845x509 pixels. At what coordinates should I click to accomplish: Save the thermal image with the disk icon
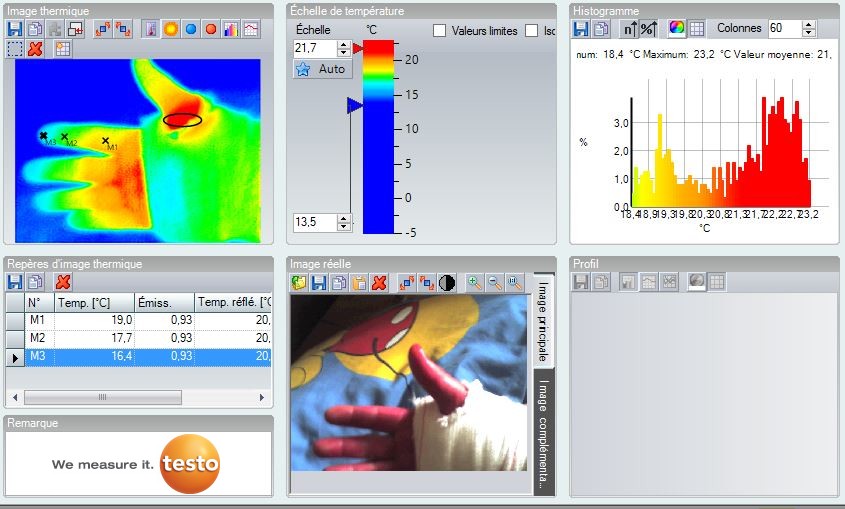coord(15,29)
